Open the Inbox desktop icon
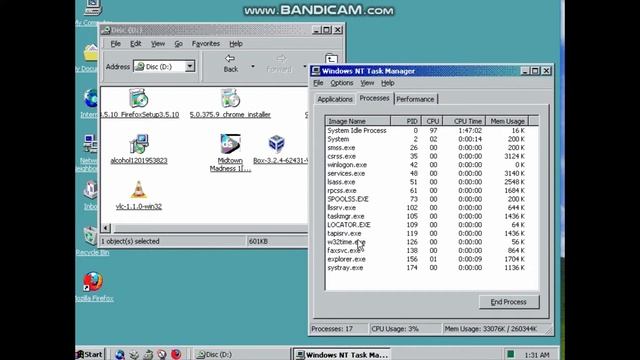The width and height of the screenshot is (640, 360). coord(91,190)
